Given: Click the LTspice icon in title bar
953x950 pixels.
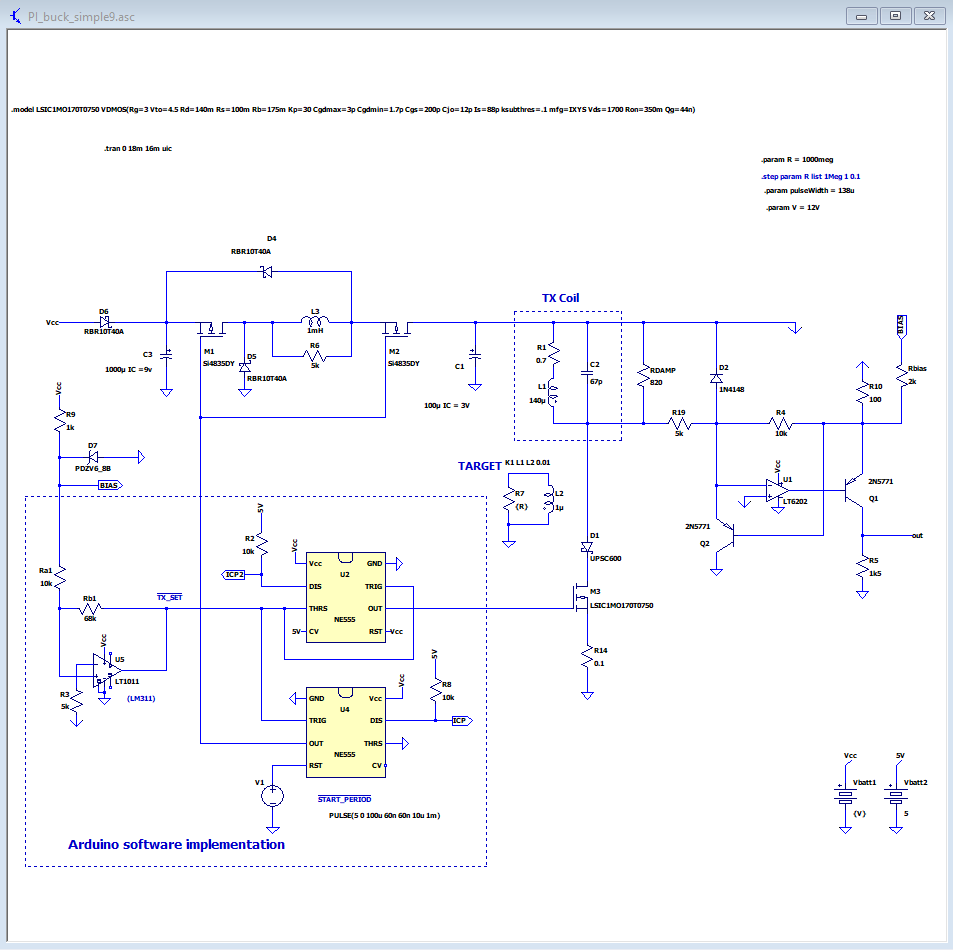Looking at the screenshot, I should [16, 16].
